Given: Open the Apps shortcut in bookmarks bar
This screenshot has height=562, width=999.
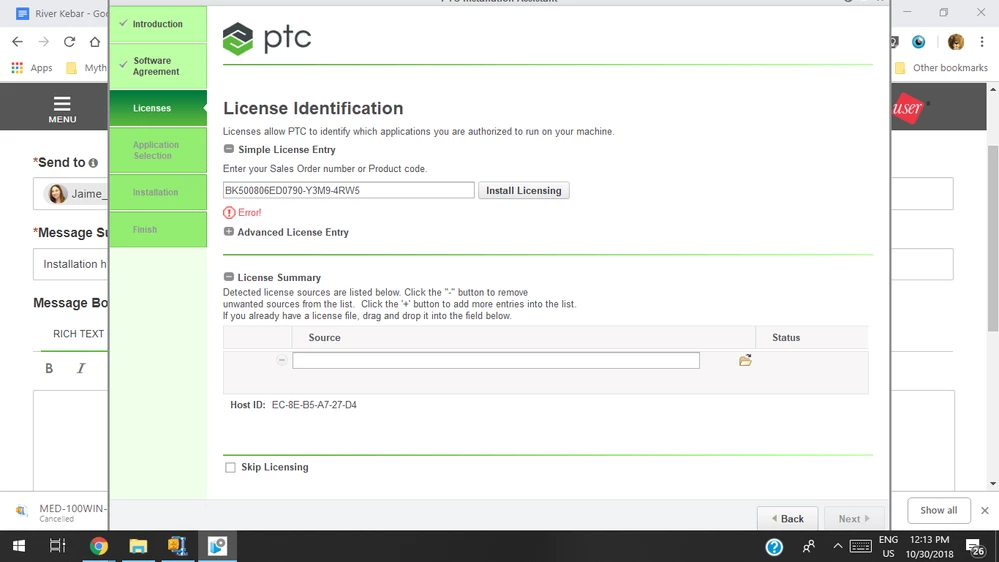Looking at the screenshot, I should (32, 68).
